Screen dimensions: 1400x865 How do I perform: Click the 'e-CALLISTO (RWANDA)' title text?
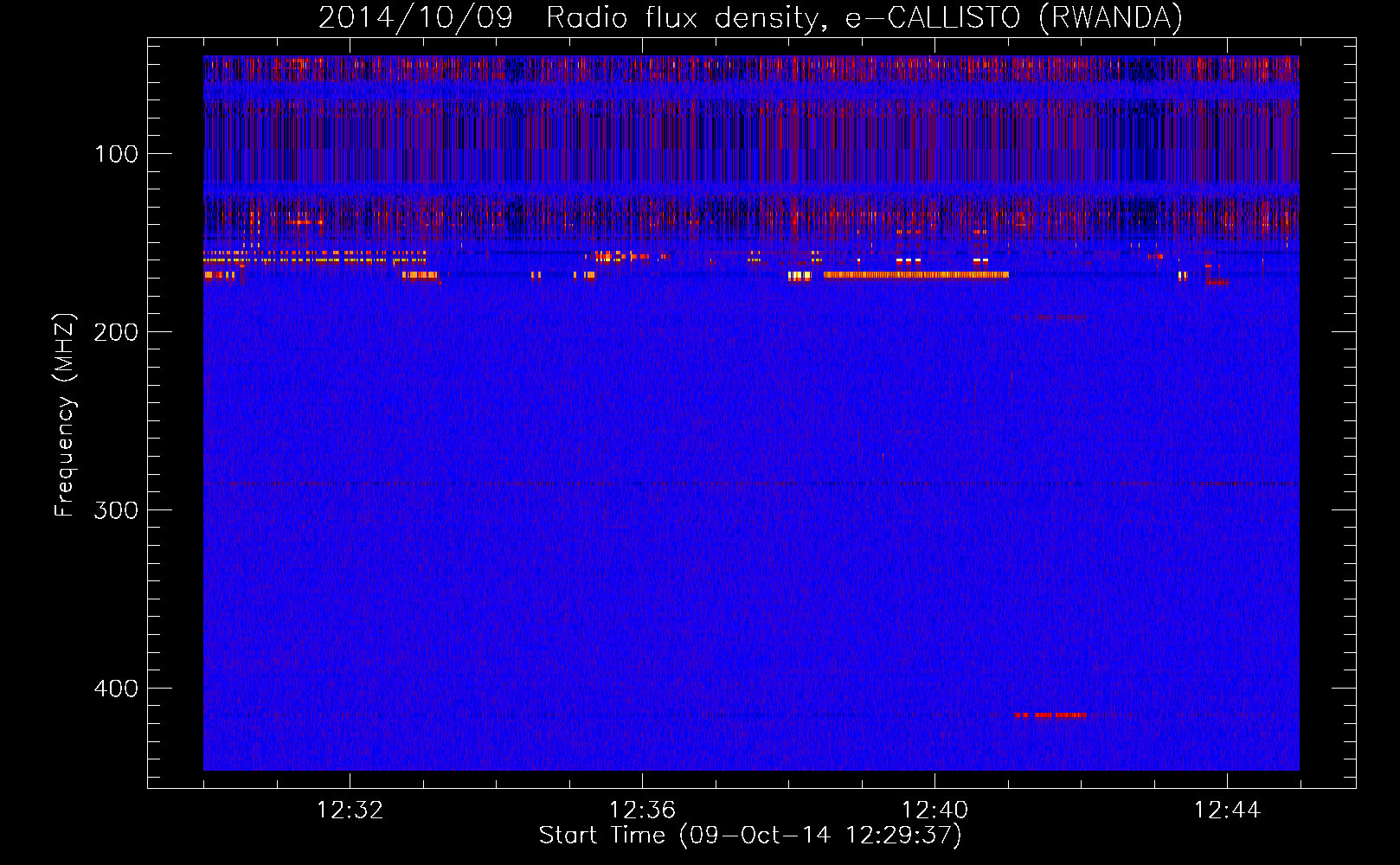coord(1014,18)
